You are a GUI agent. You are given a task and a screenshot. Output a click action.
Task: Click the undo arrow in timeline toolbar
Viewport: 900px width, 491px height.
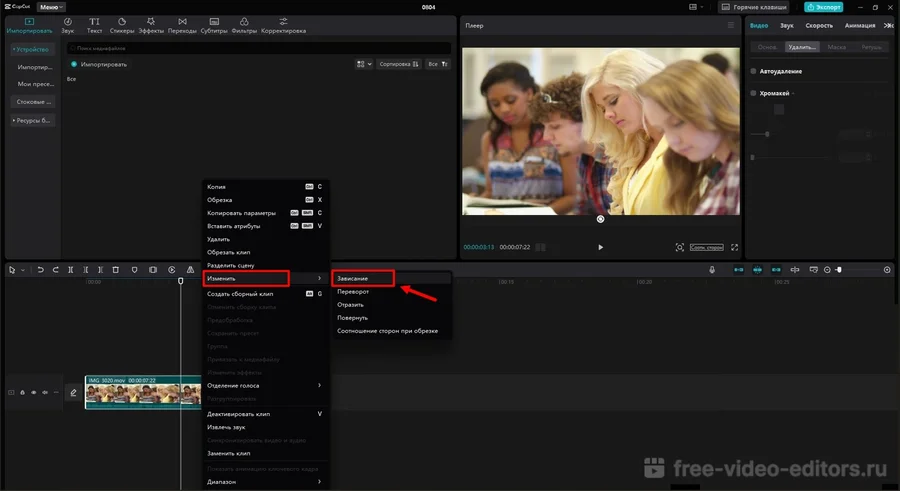tap(42, 270)
